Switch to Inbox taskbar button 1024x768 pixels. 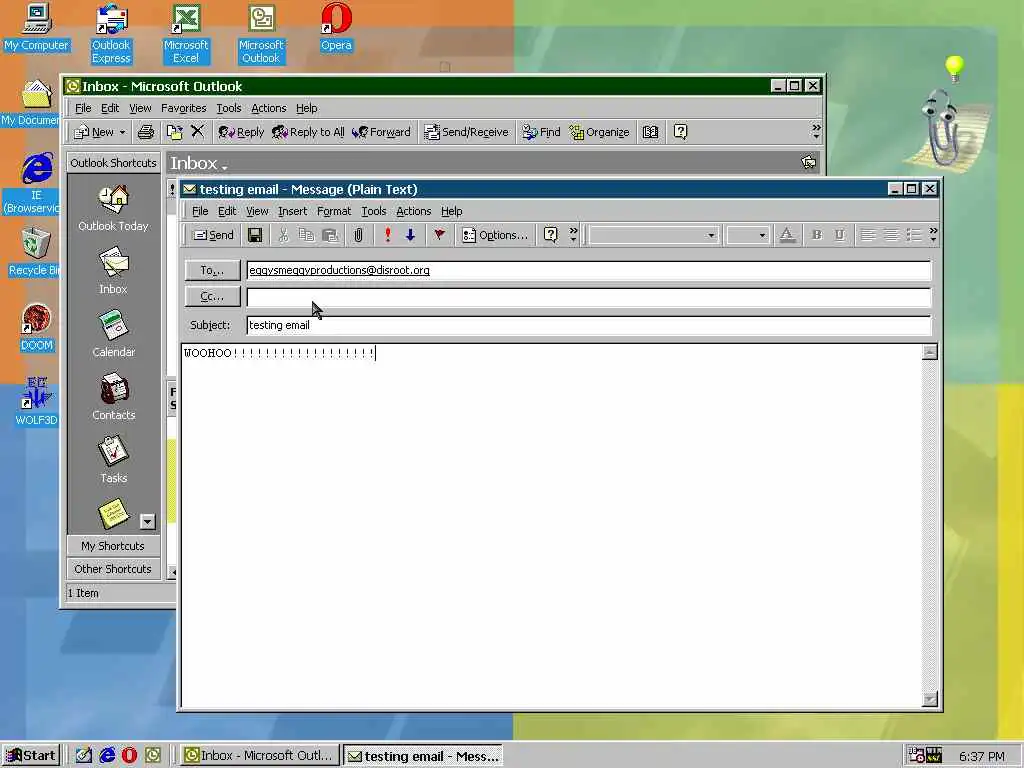[260, 756]
